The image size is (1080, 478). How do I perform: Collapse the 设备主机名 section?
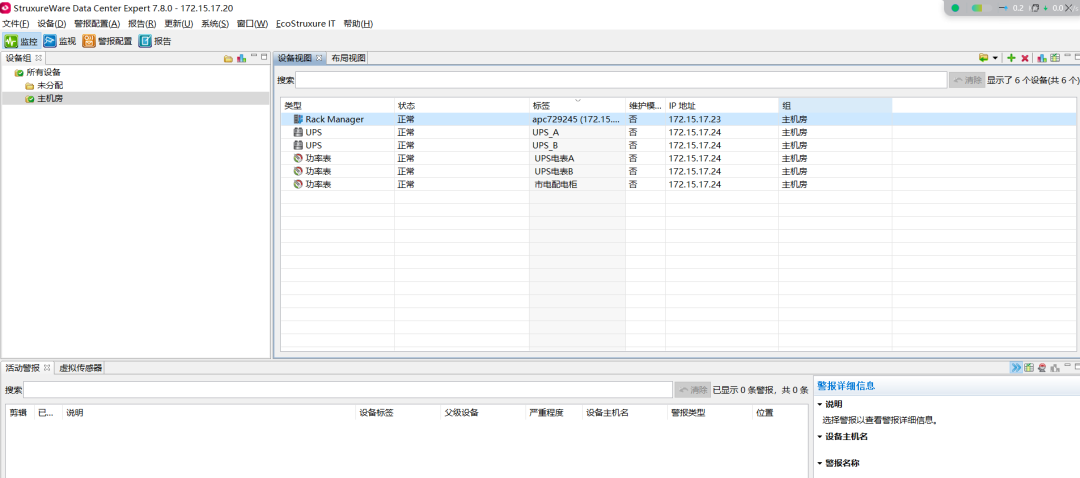click(x=820, y=437)
